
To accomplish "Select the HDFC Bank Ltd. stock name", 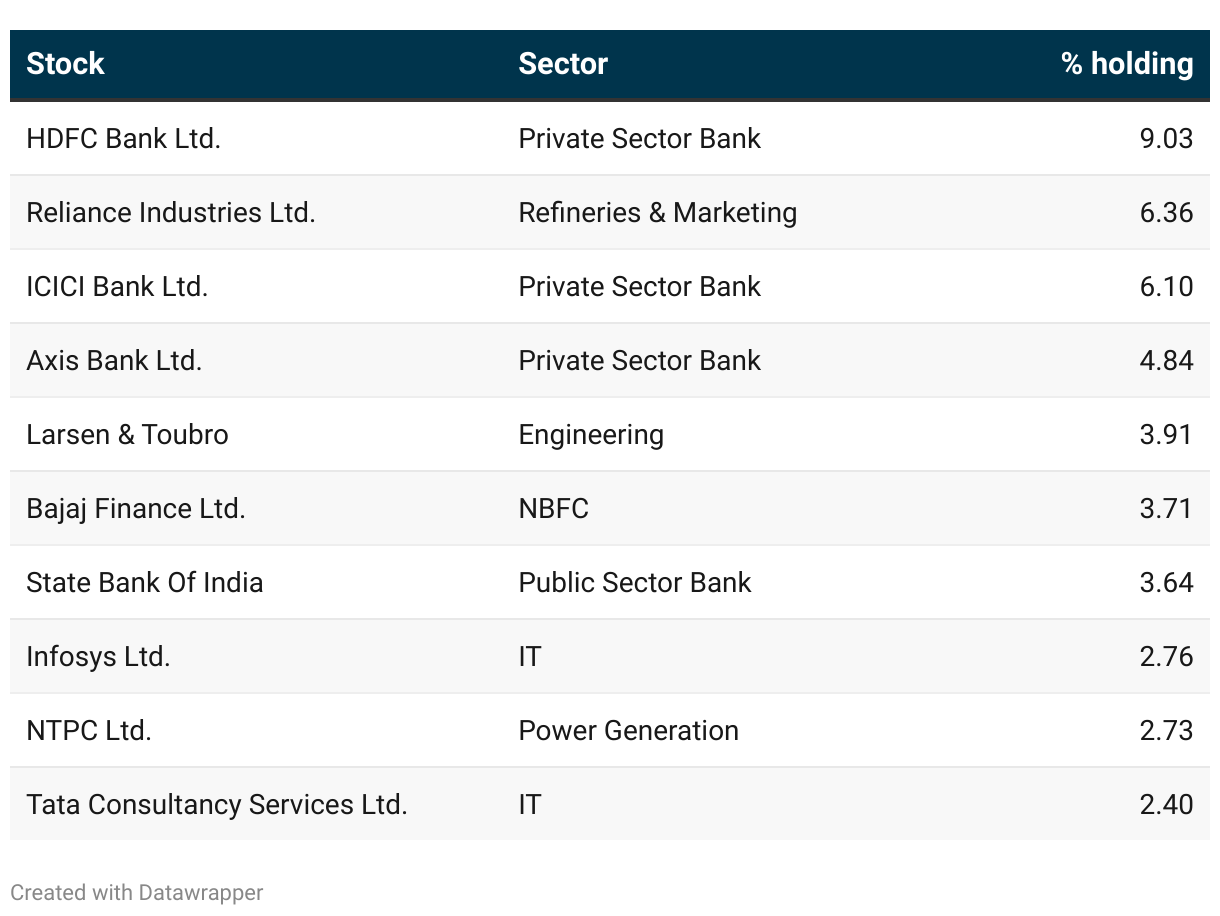I will (x=123, y=138).
